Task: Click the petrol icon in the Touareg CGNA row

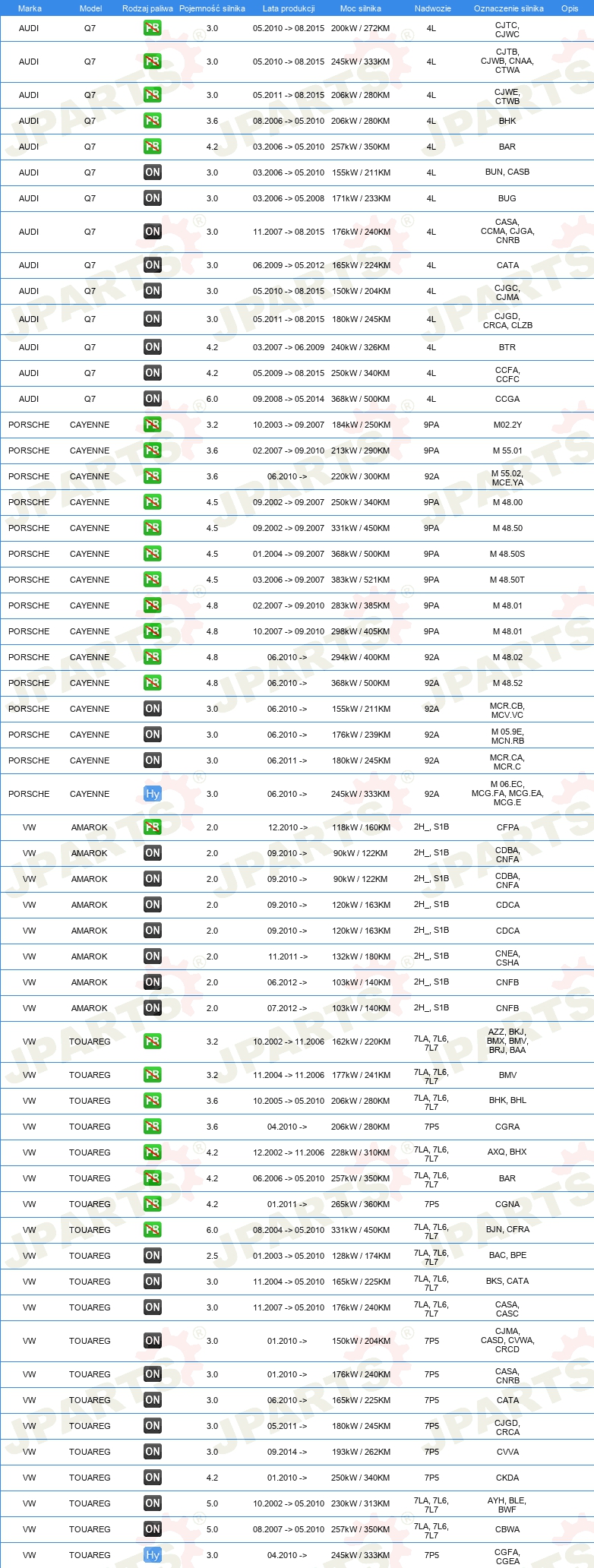Action: 153,1204
